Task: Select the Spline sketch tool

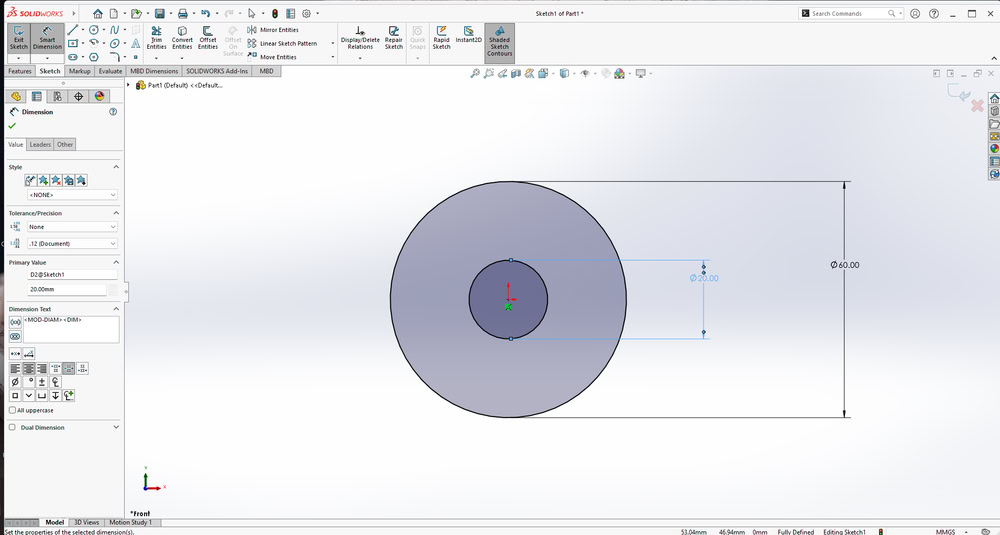Action: coord(115,29)
